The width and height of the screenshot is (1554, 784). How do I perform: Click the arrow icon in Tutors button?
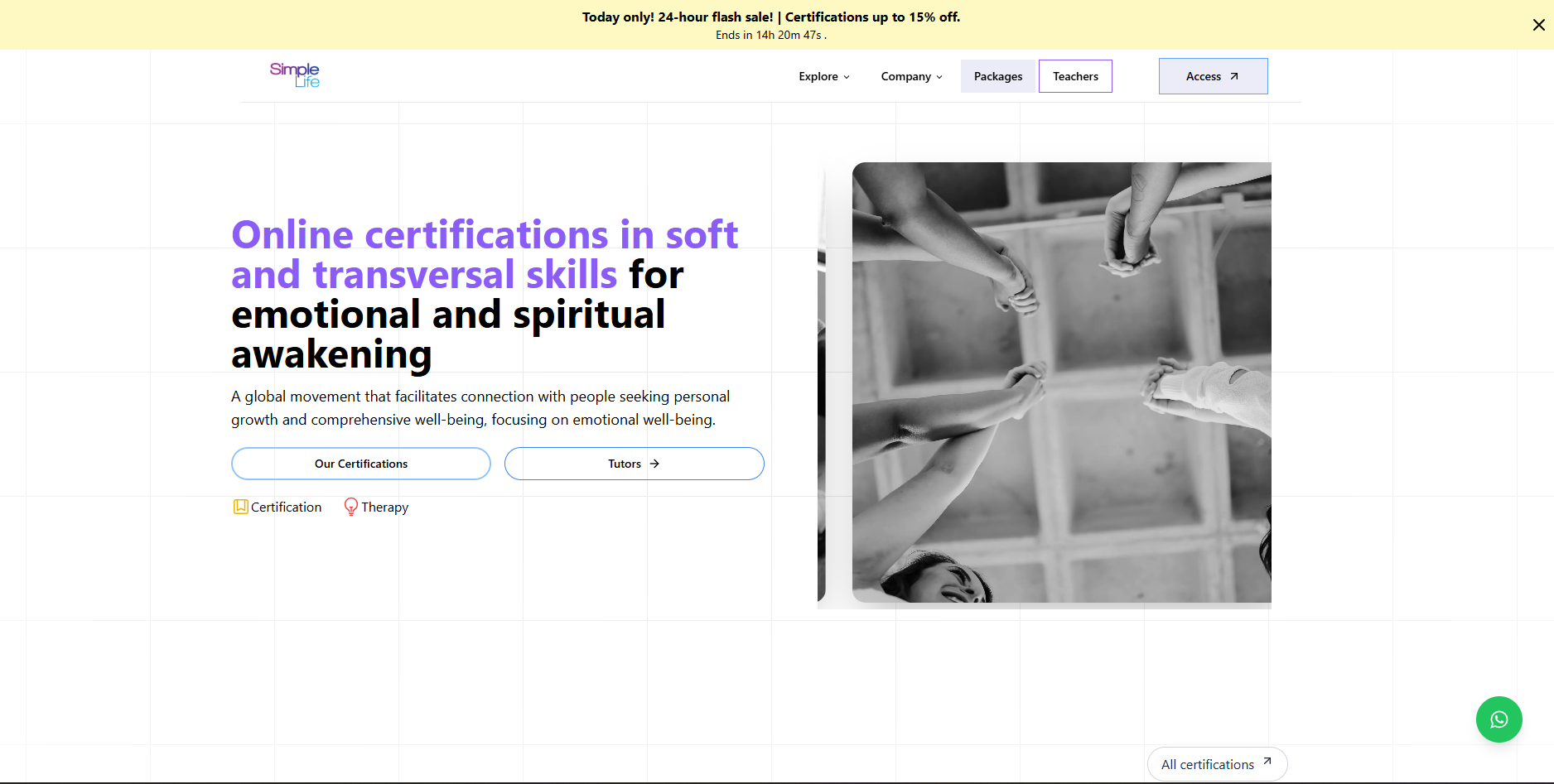654,464
